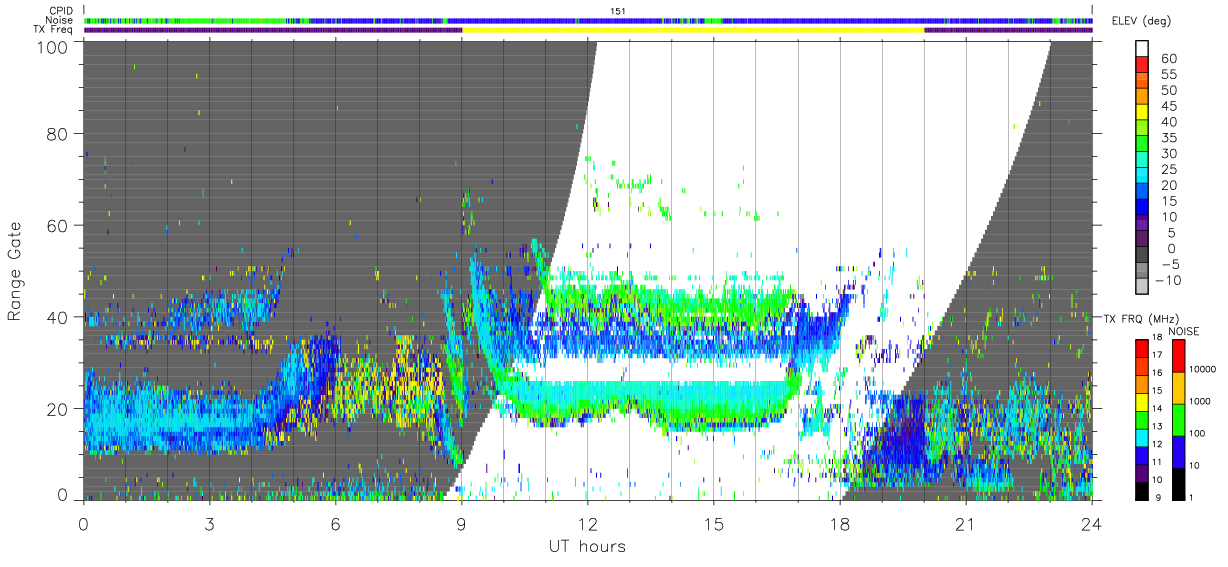Viewport: 1228px width, 567px height.
Task: Click Range Gate tick label 20
Action: click(58, 409)
